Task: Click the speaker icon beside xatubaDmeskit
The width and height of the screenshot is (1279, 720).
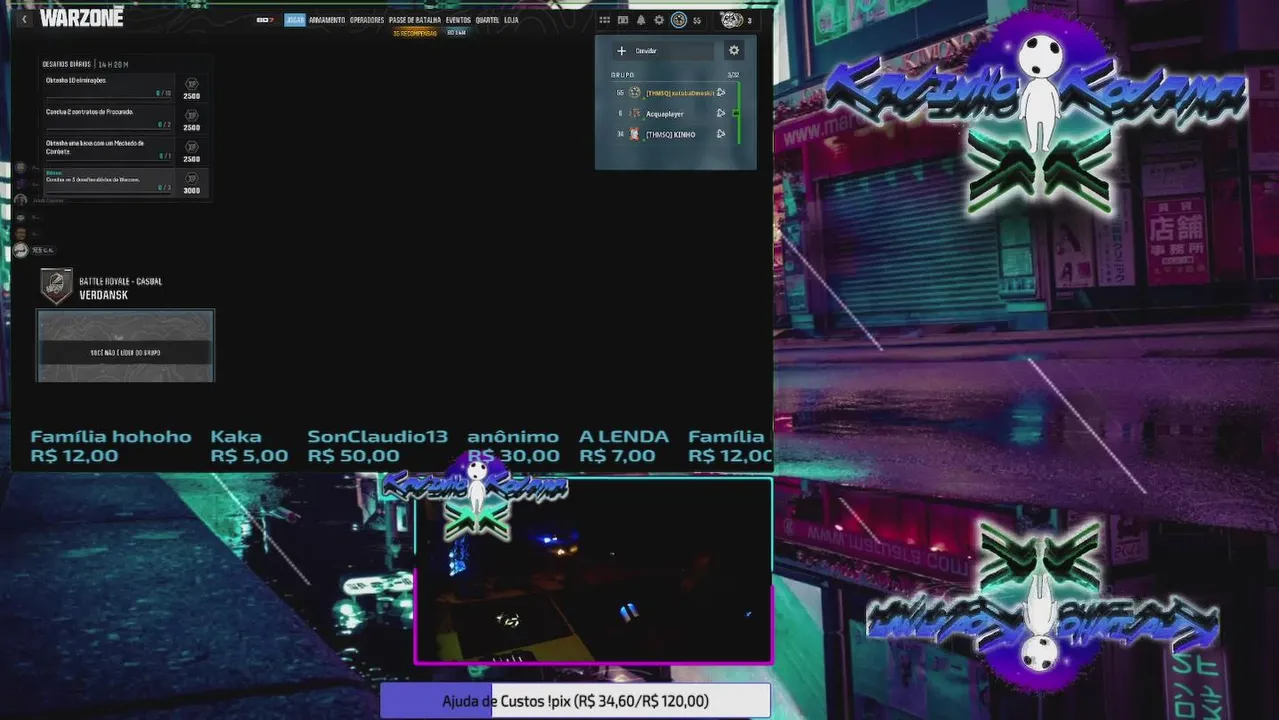Action: pos(721,93)
